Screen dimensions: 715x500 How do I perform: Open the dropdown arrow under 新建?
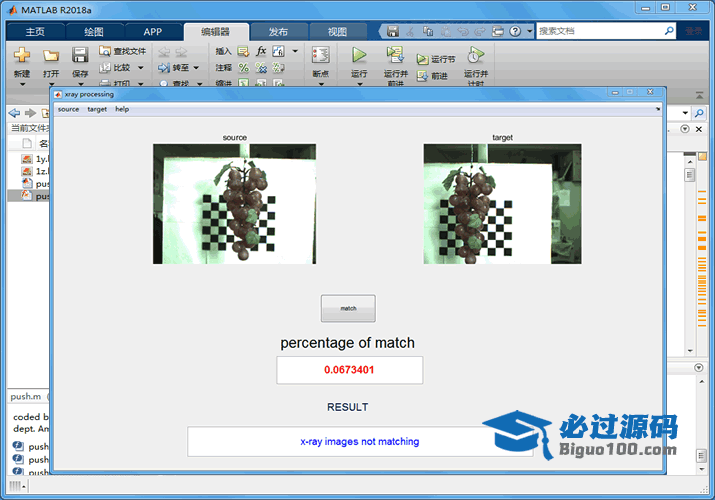tap(22, 84)
